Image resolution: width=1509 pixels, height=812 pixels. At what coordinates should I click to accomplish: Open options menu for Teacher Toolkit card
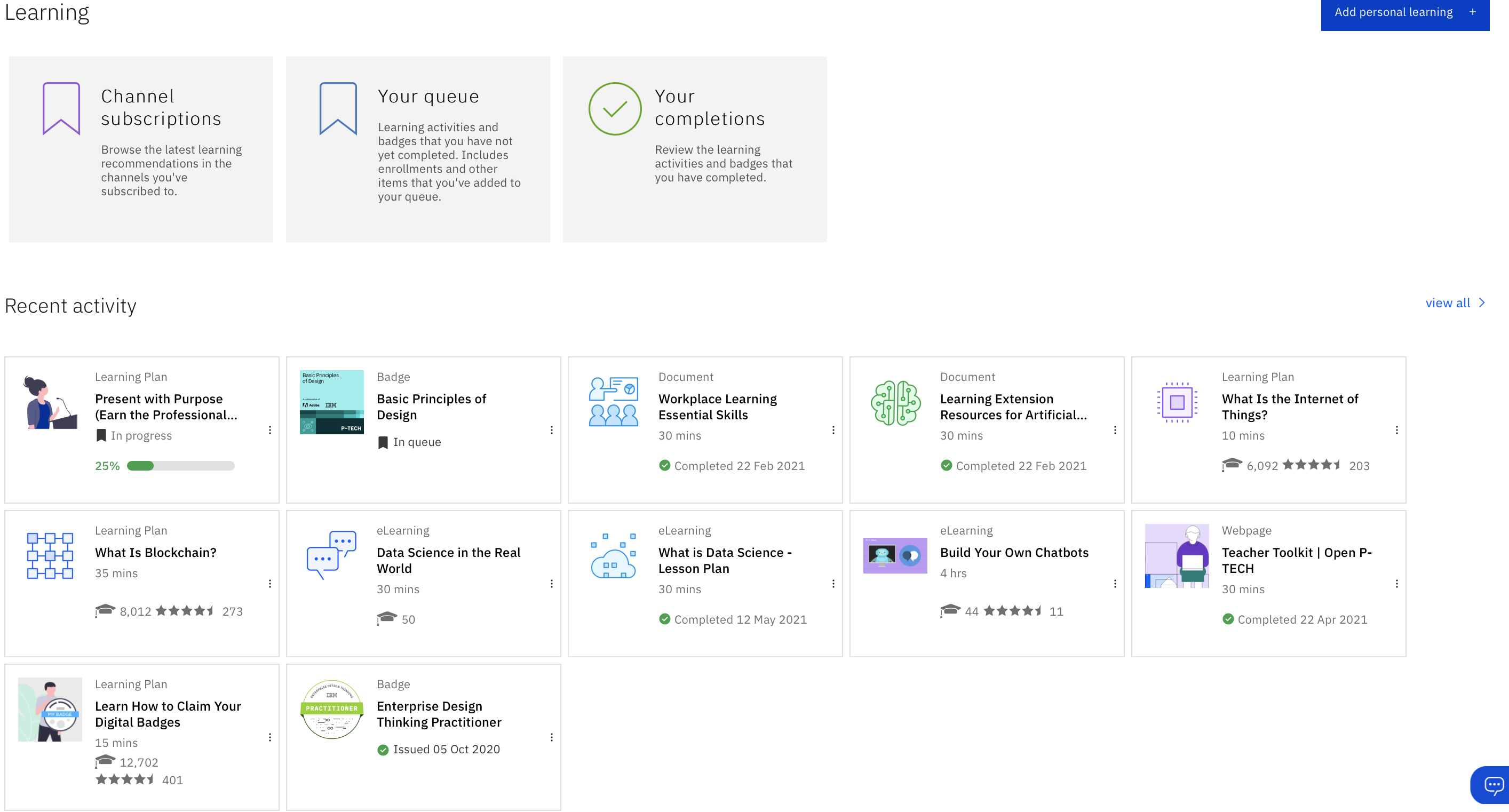pos(1396,583)
